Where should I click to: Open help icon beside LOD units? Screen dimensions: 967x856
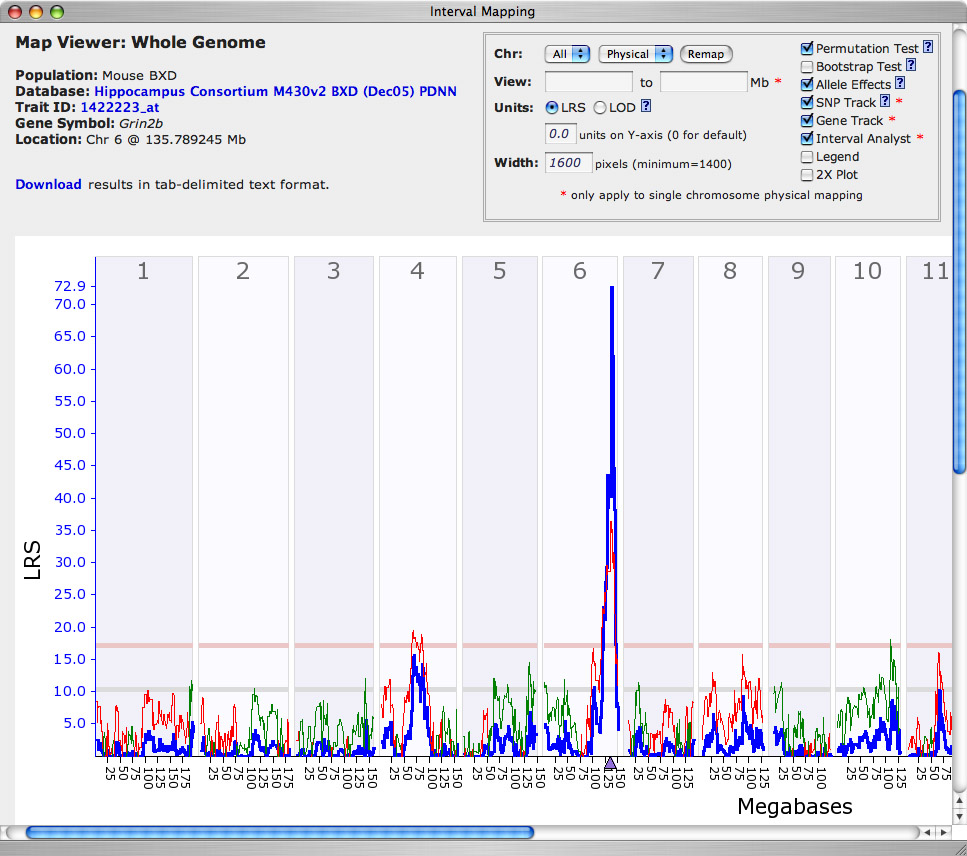(646, 107)
